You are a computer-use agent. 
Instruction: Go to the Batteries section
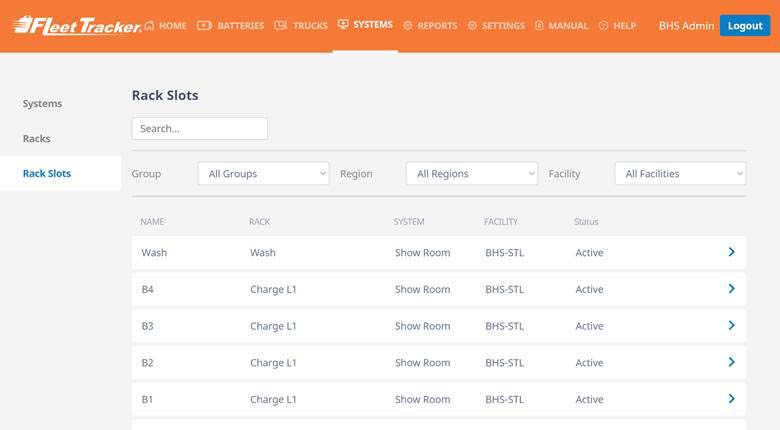coord(231,26)
